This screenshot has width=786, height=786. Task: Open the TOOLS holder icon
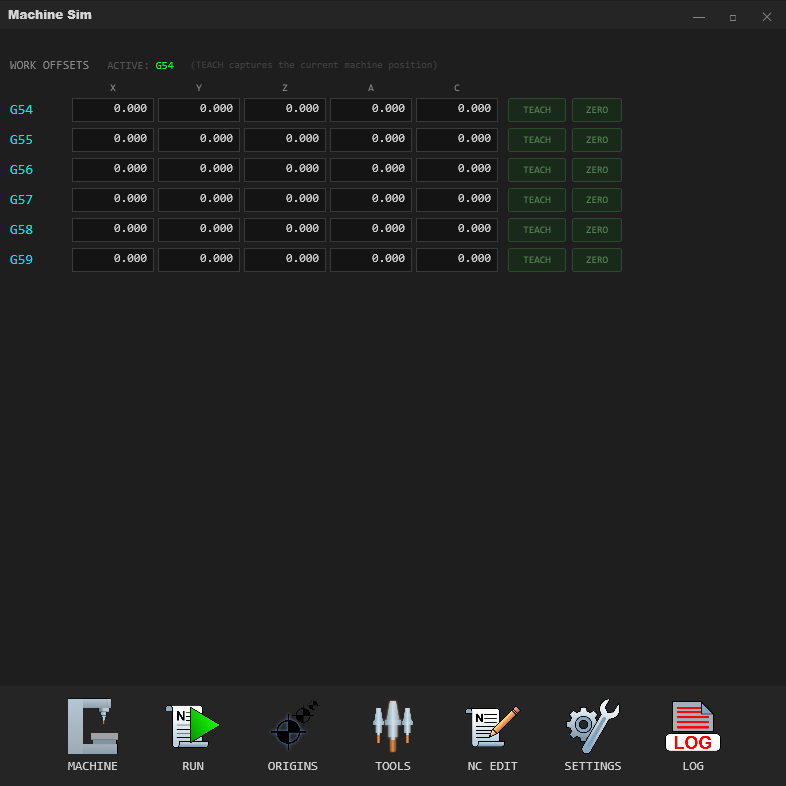pyautogui.click(x=392, y=726)
